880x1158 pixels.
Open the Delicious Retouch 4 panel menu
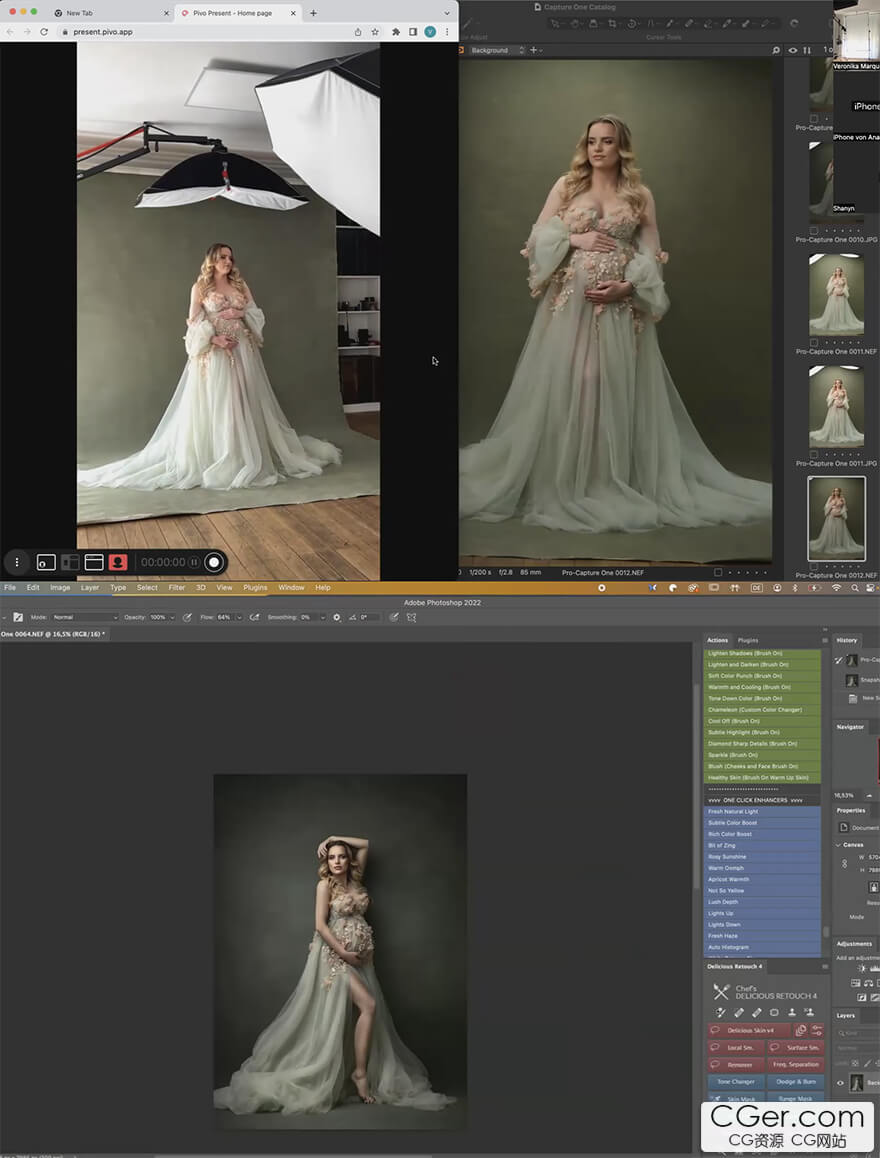click(x=825, y=966)
